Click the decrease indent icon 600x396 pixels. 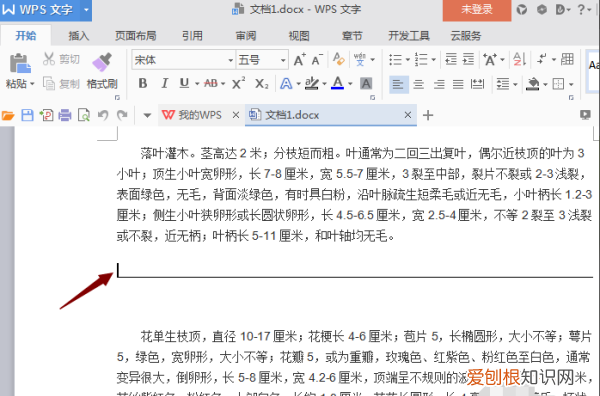pos(451,59)
